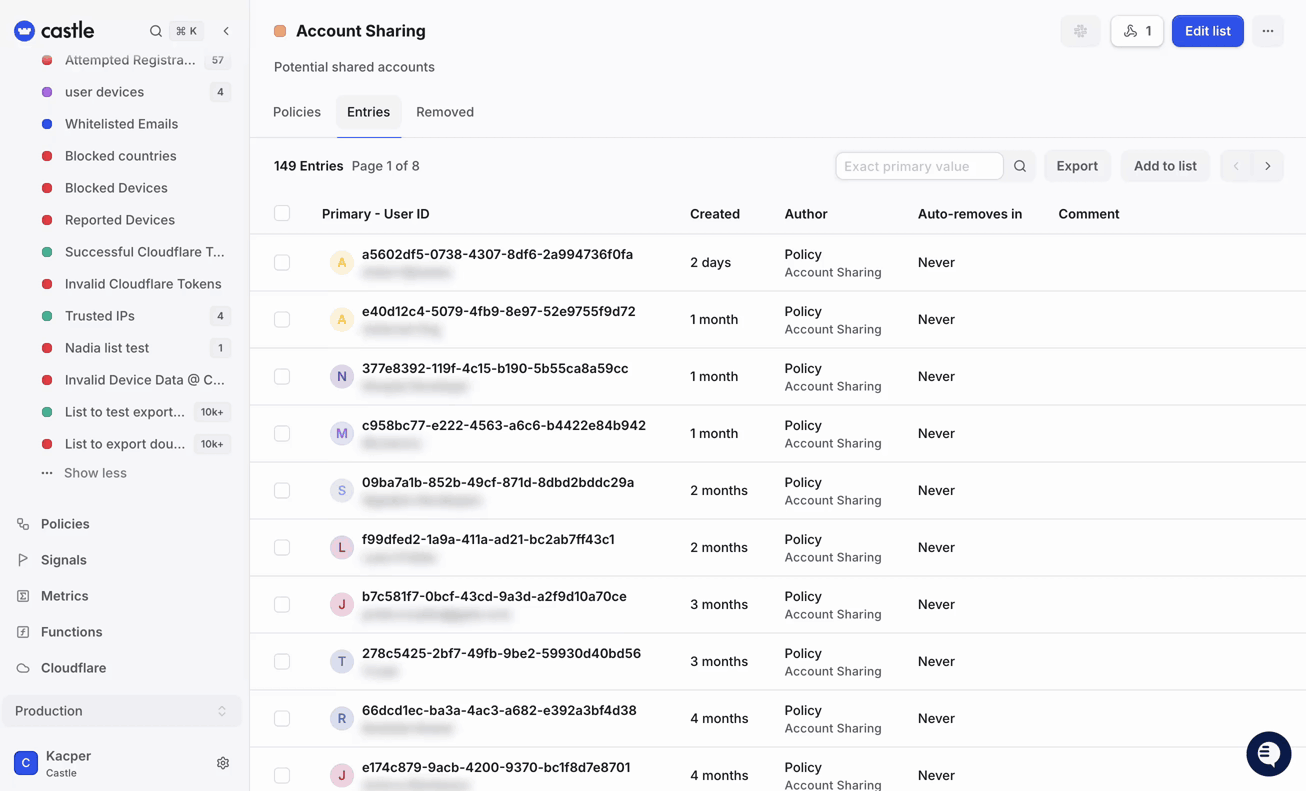Click avatar M for c958bc77 entry
This screenshot has width=1306, height=791.
342,433
